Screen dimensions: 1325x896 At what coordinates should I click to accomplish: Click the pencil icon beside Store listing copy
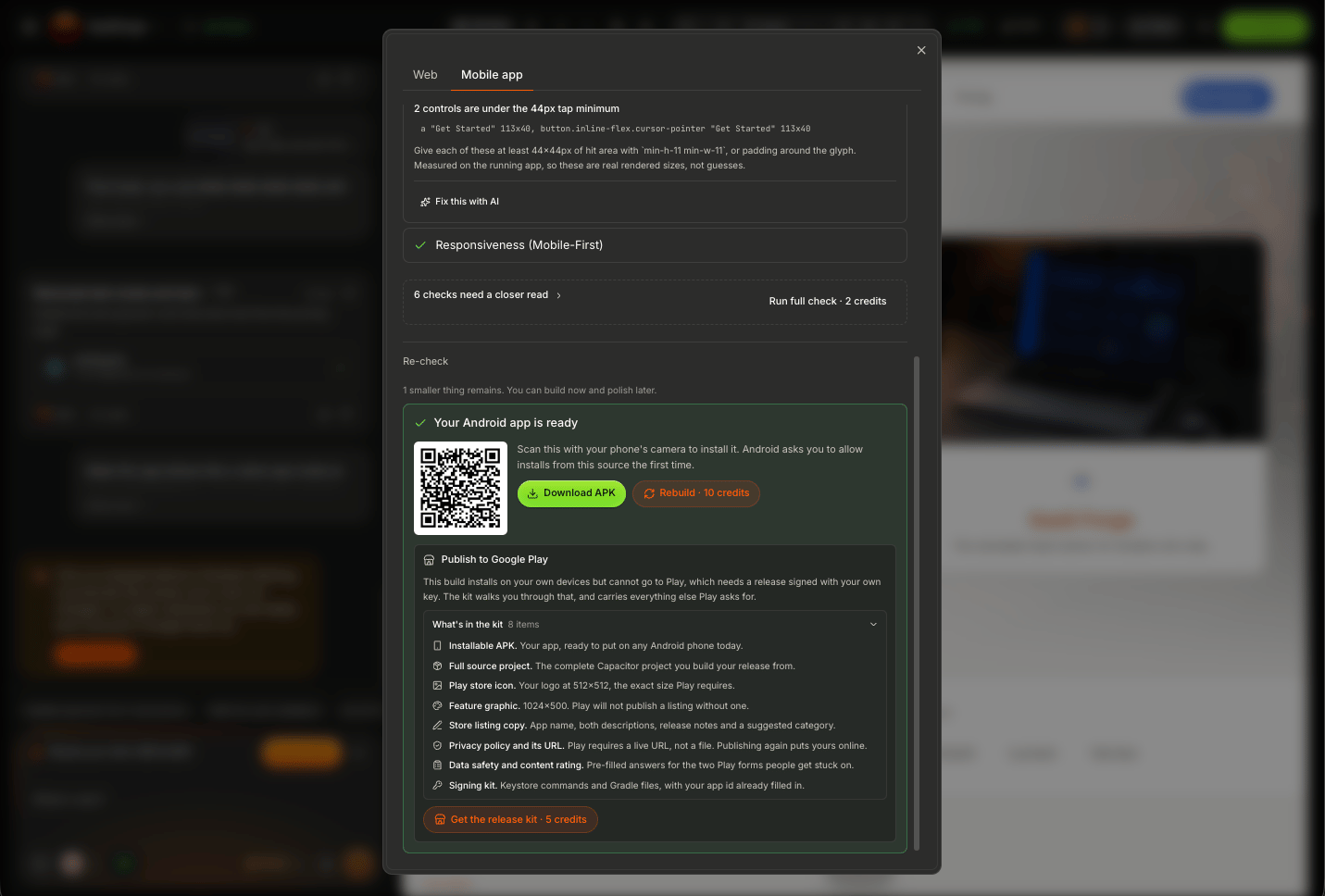tap(438, 726)
